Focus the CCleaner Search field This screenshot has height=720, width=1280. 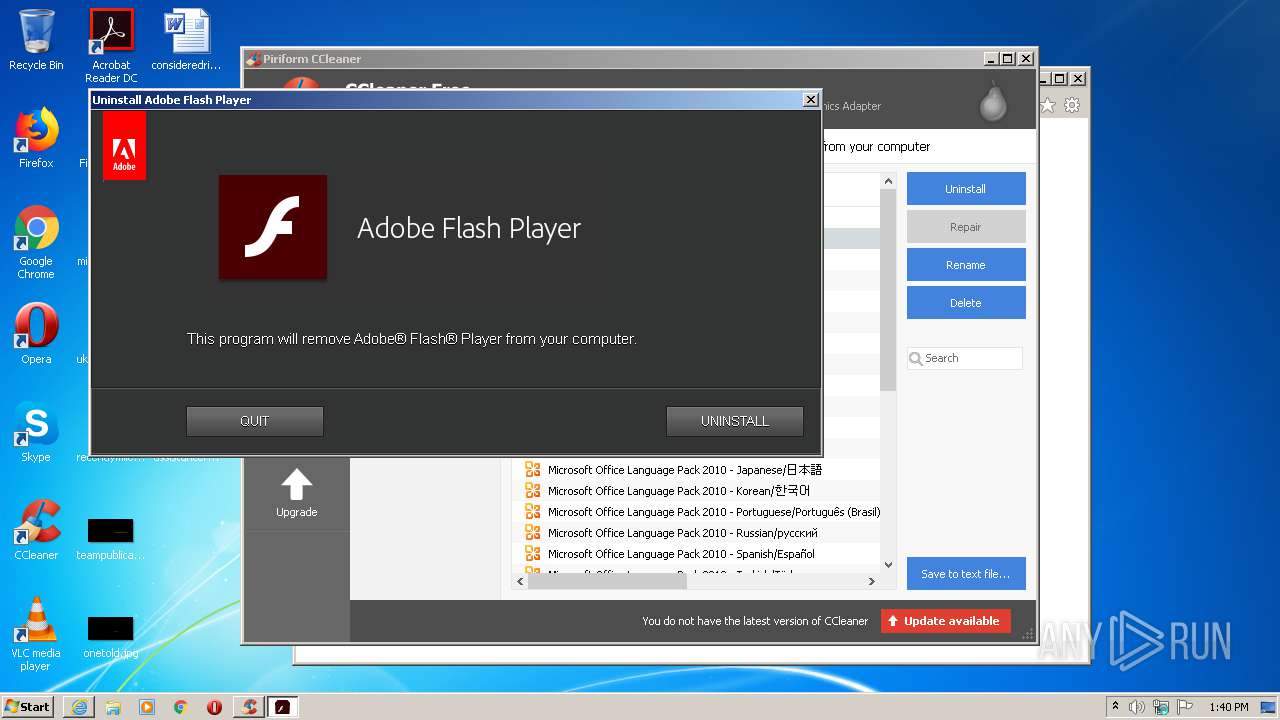[x=965, y=358]
